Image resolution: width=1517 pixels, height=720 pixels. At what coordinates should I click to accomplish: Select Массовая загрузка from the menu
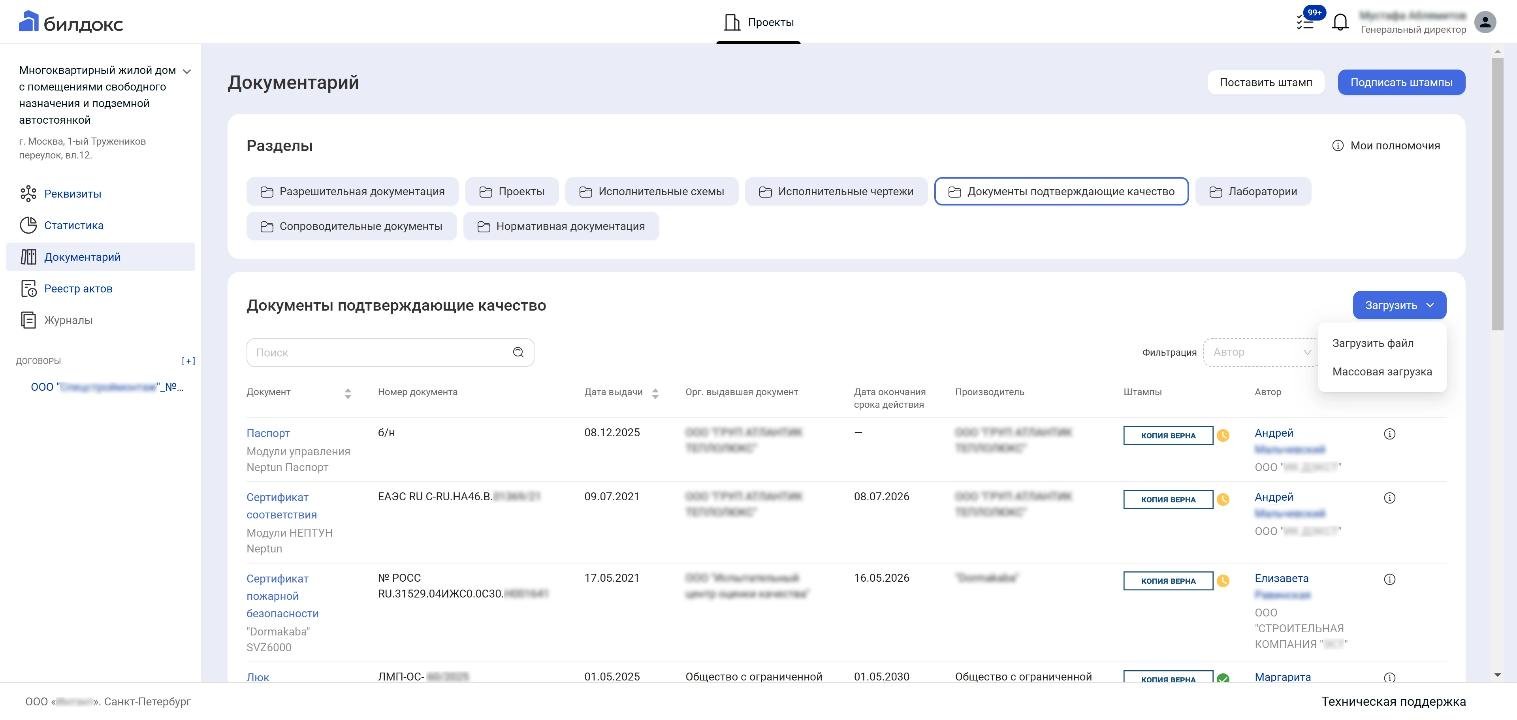(x=1382, y=371)
